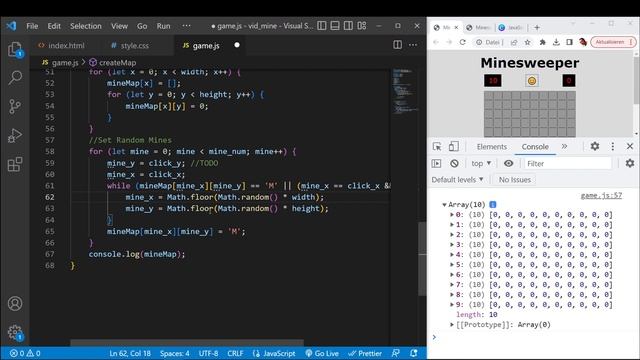
Task: Open the Edit menu
Action: click(x=54, y=26)
